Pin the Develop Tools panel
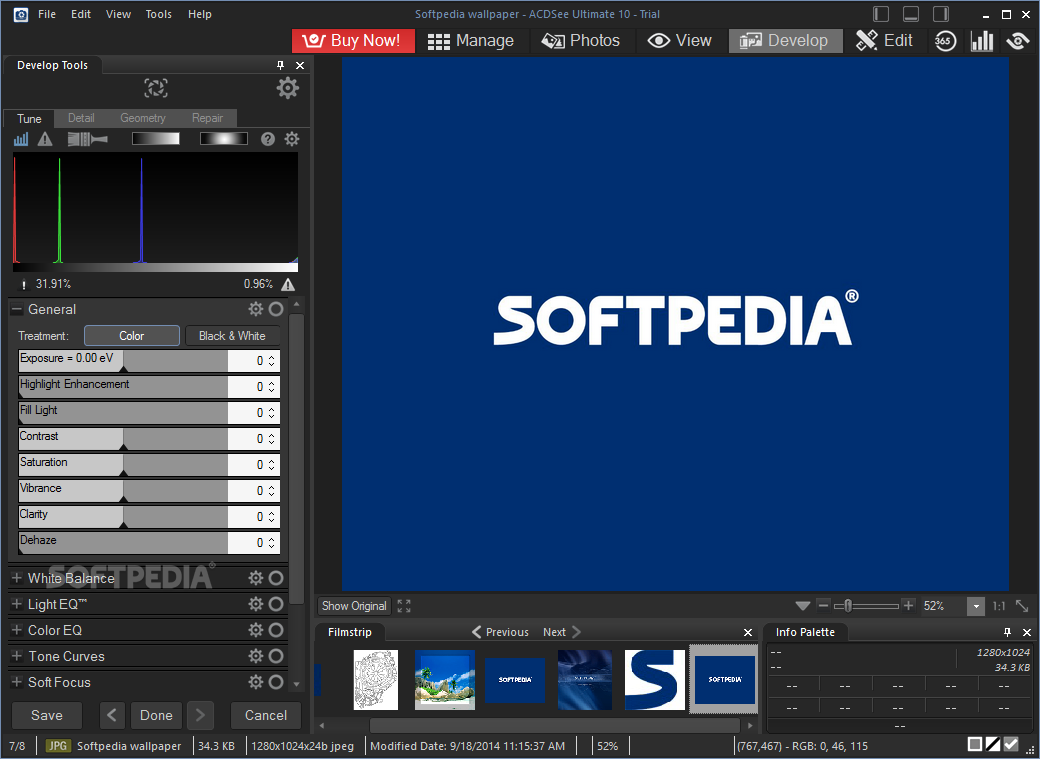Screen dimensions: 1040x759 (280, 65)
